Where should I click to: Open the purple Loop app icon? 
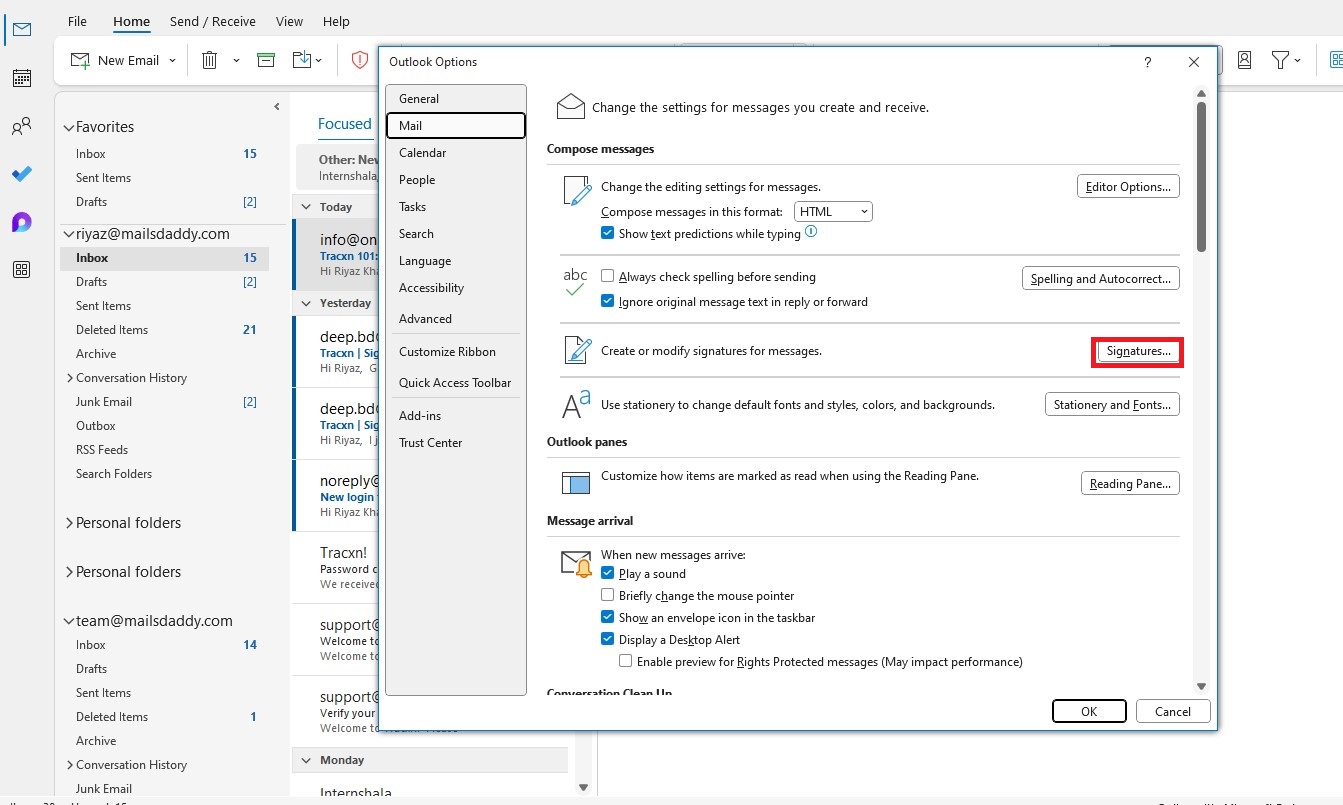pyautogui.click(x=21, y=222)
